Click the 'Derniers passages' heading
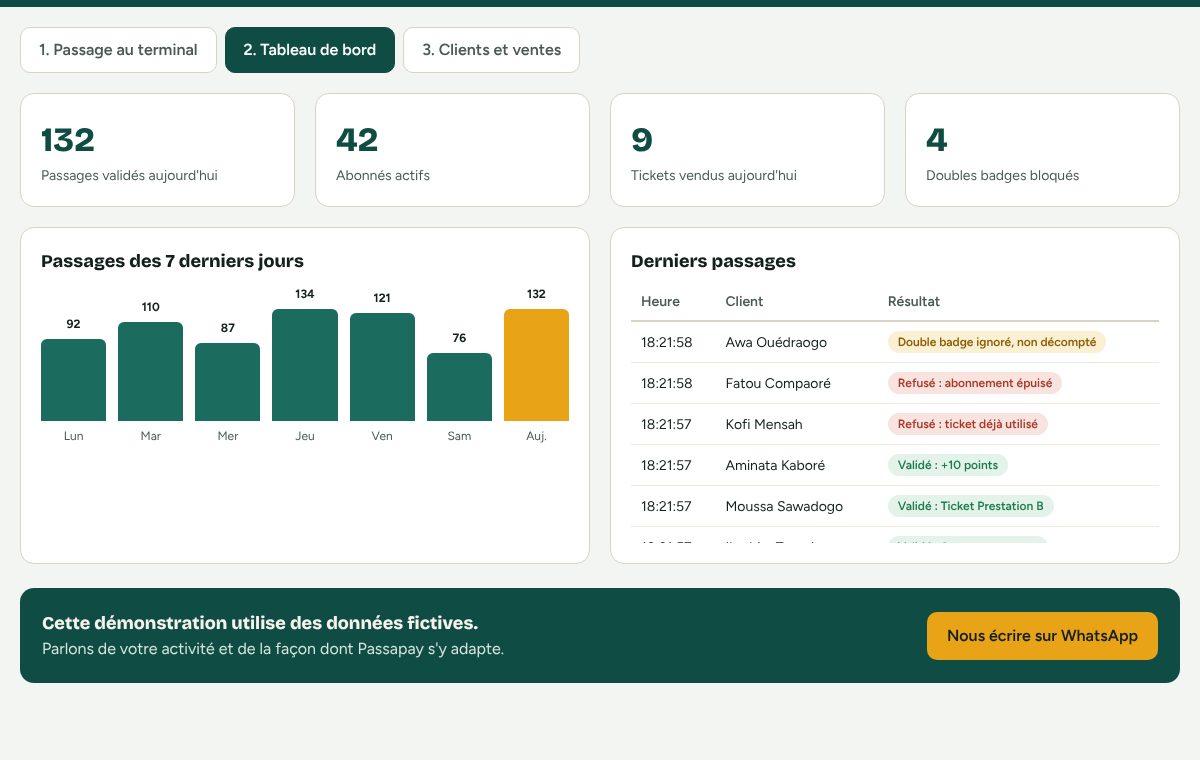Screen dimensions: 1200x760 [x=713, y=261]
